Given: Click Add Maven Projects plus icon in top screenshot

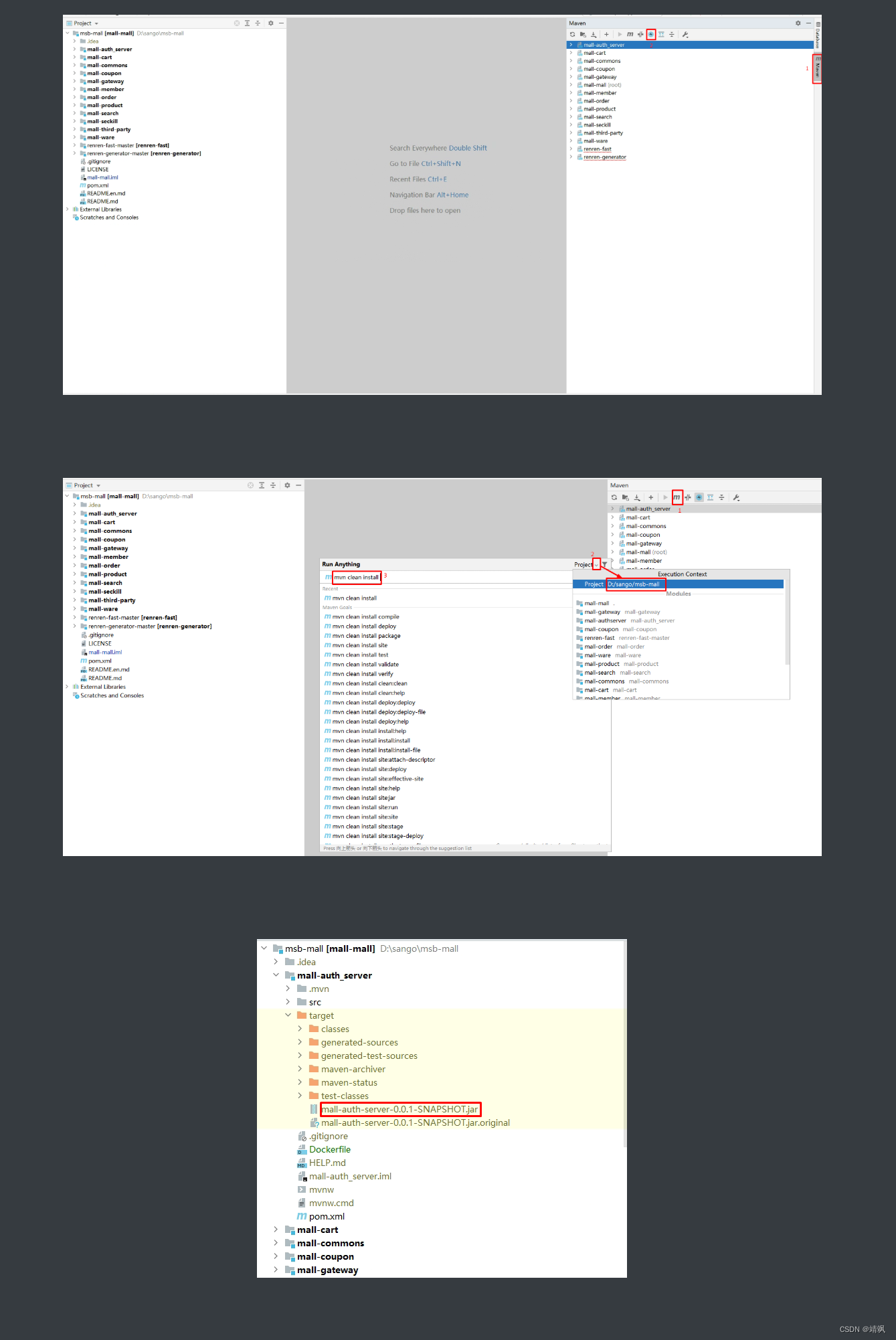Looking at the screenshot, I should [606, 34].
